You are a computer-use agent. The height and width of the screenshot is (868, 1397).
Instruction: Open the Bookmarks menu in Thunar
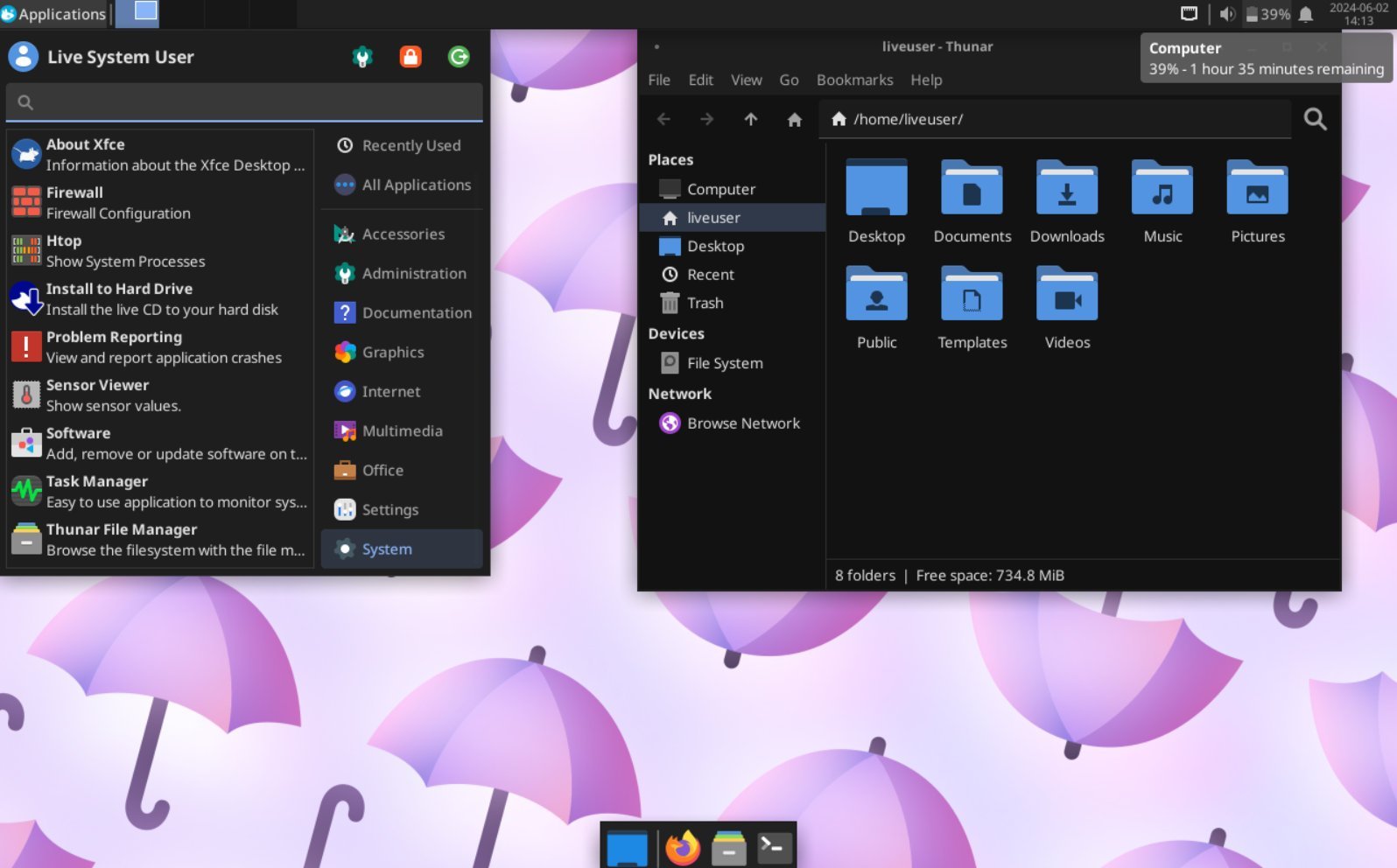(854, 80)
